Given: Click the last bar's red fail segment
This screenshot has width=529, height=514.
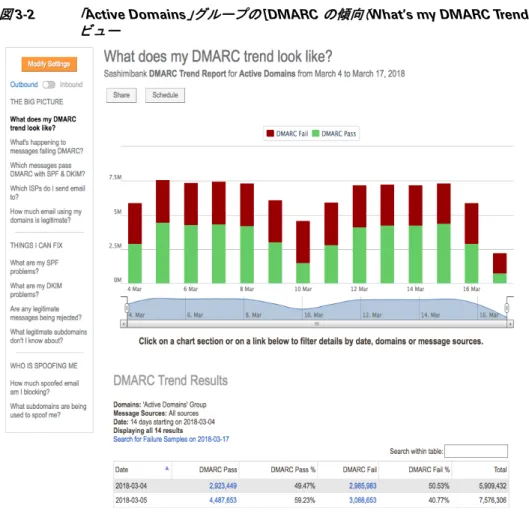Looking at the screenshot, I should coord(500,263).
